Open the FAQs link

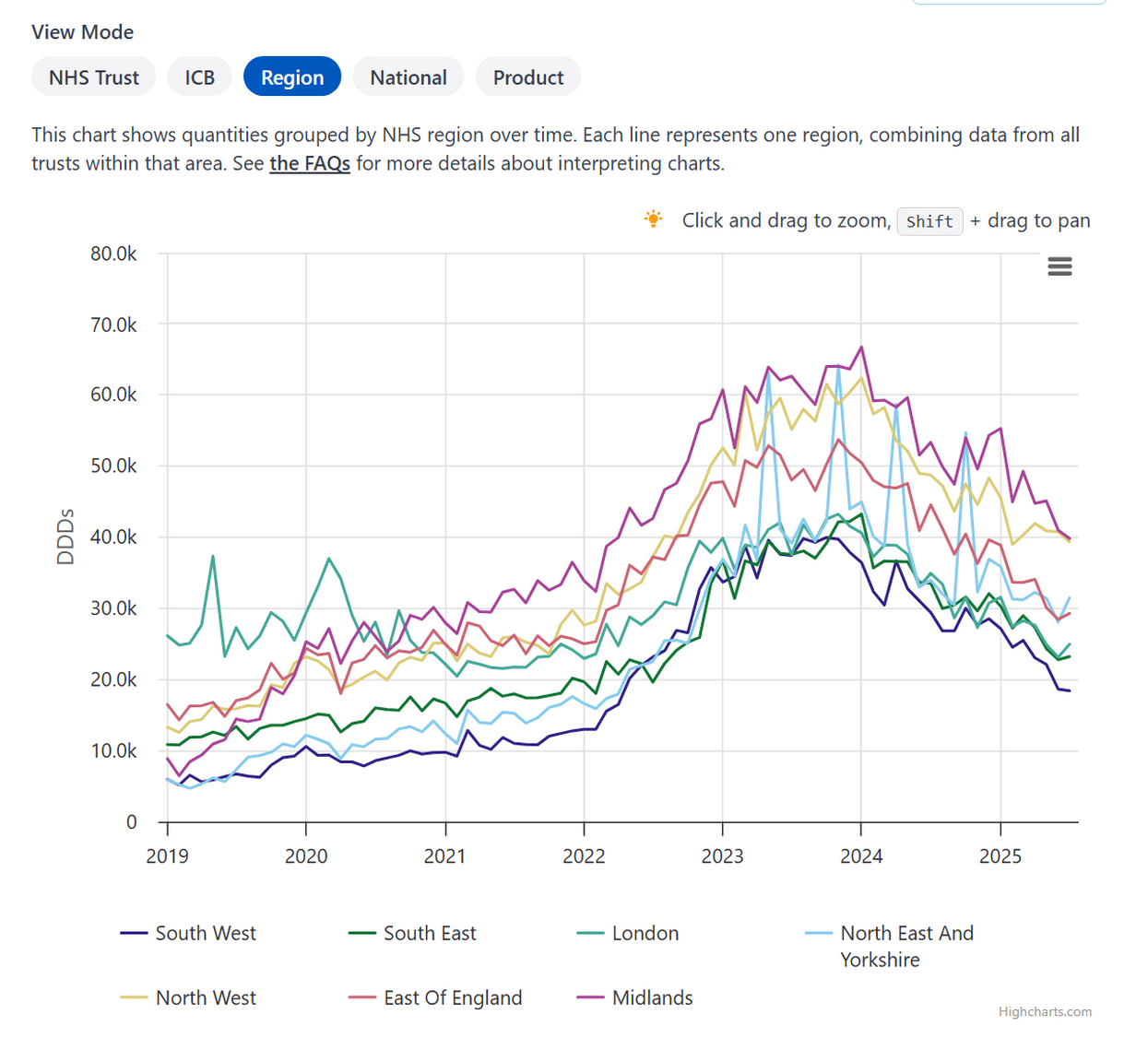click(x=310, y=164)
